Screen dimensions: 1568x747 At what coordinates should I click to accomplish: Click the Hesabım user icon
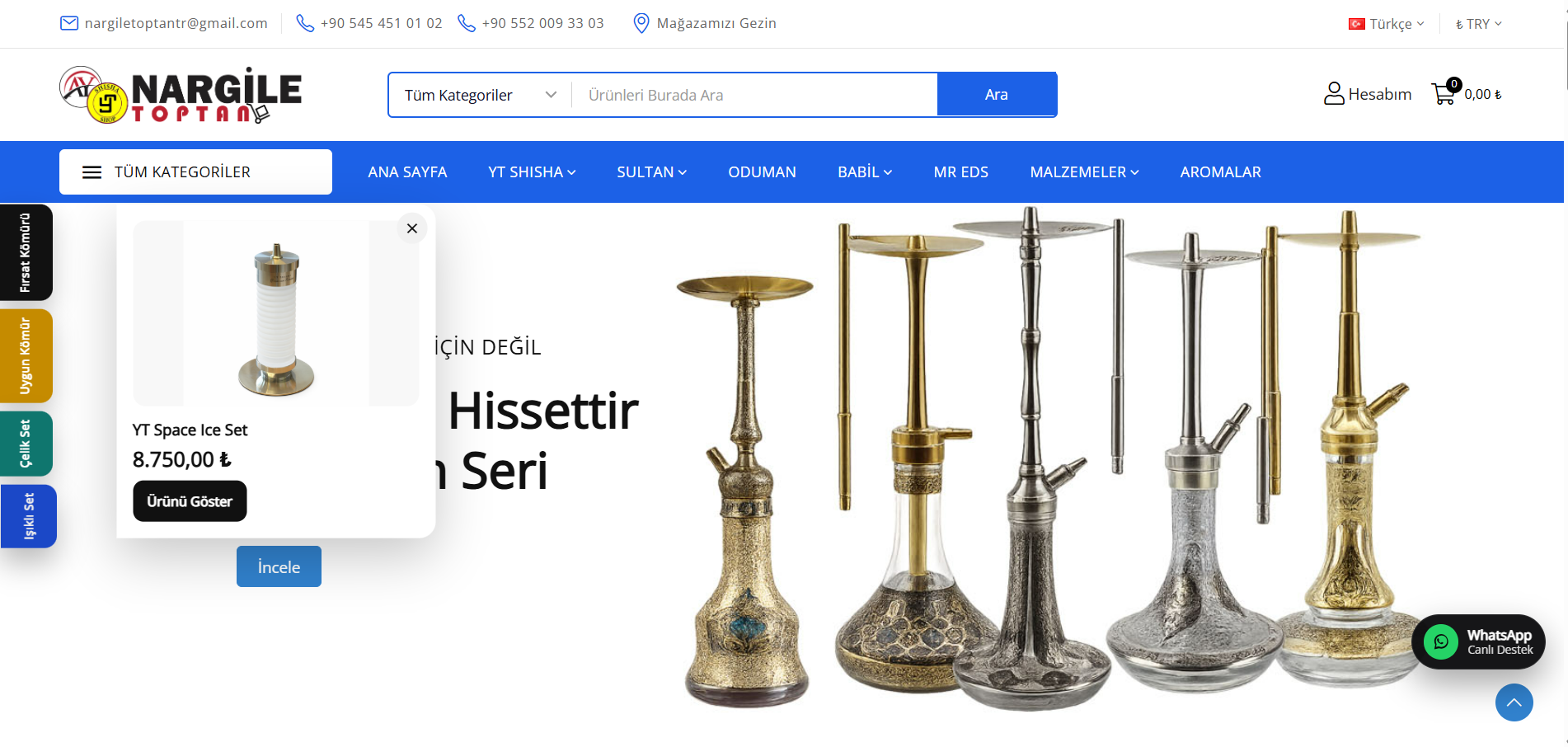pyautogui.click(x=1334, y=93)
